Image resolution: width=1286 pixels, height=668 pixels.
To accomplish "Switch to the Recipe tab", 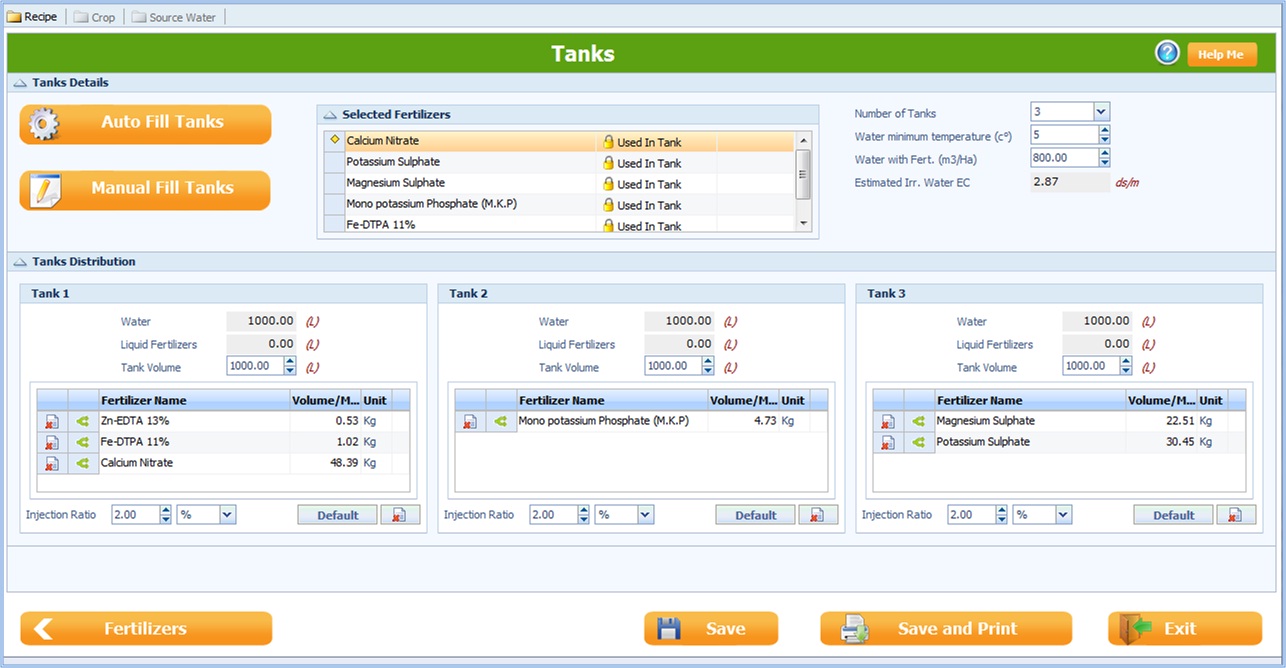I will (x=33, y=17).
